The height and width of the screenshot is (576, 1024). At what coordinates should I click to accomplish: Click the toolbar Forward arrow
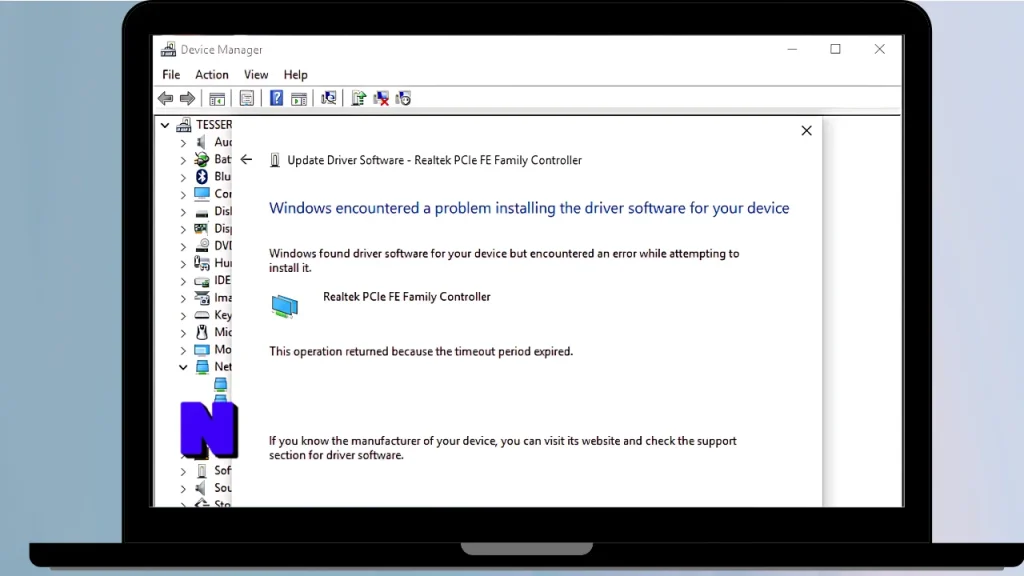click(187, 99)
